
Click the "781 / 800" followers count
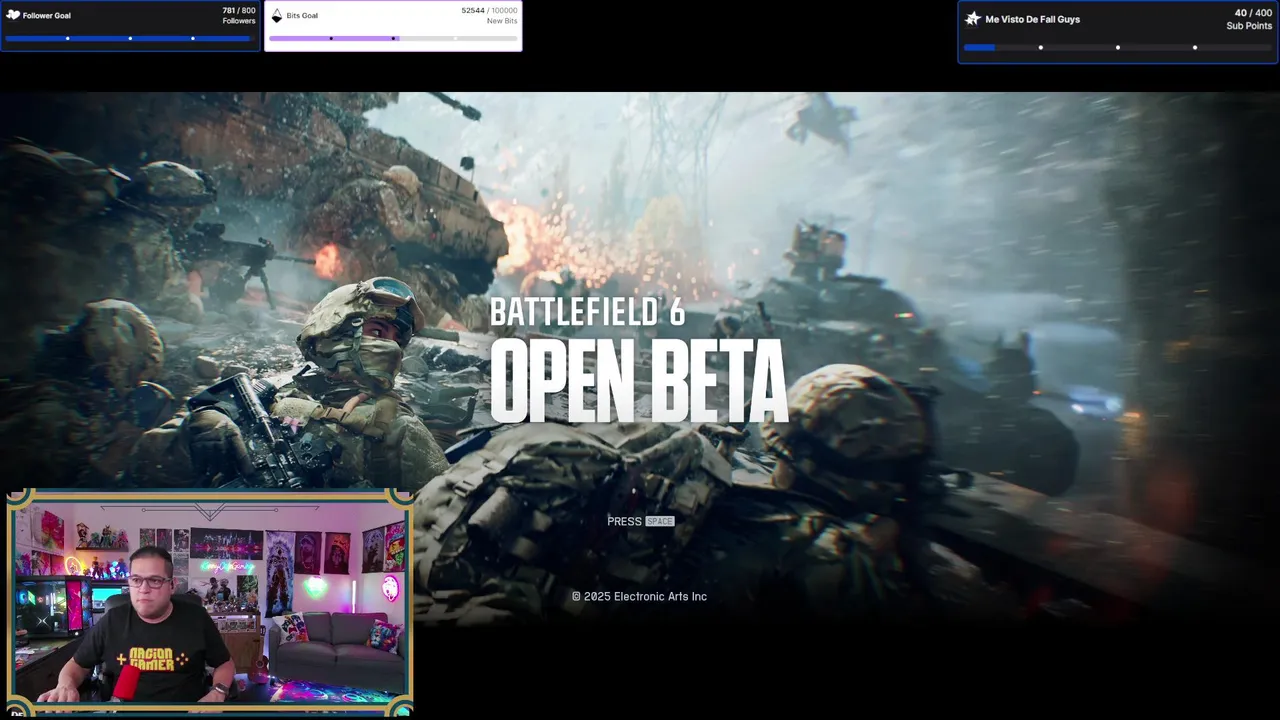239,10
